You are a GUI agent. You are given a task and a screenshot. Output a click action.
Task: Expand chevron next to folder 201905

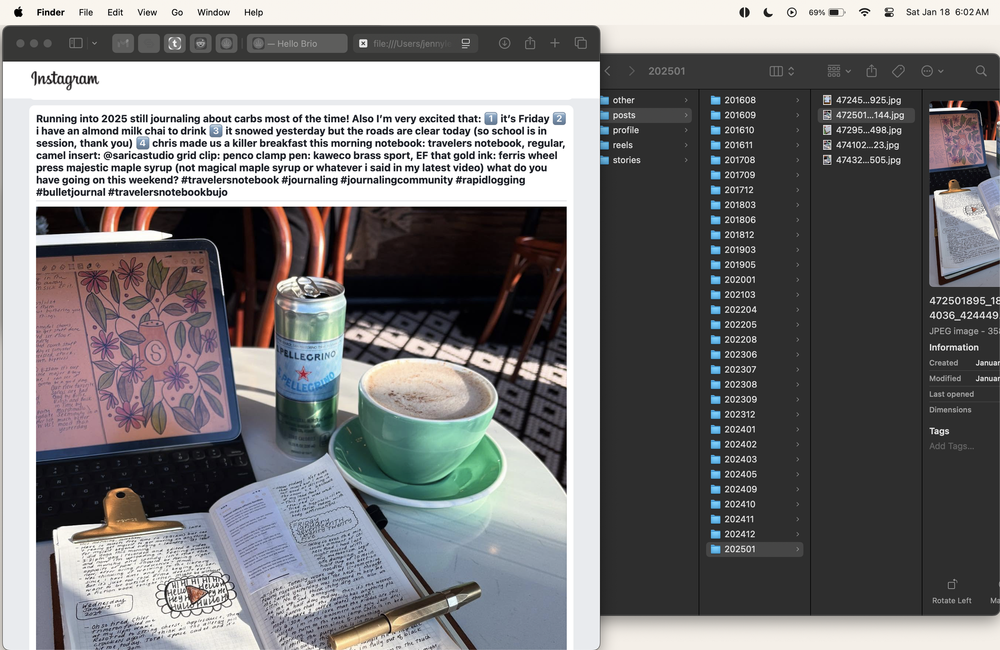point(797,265)
